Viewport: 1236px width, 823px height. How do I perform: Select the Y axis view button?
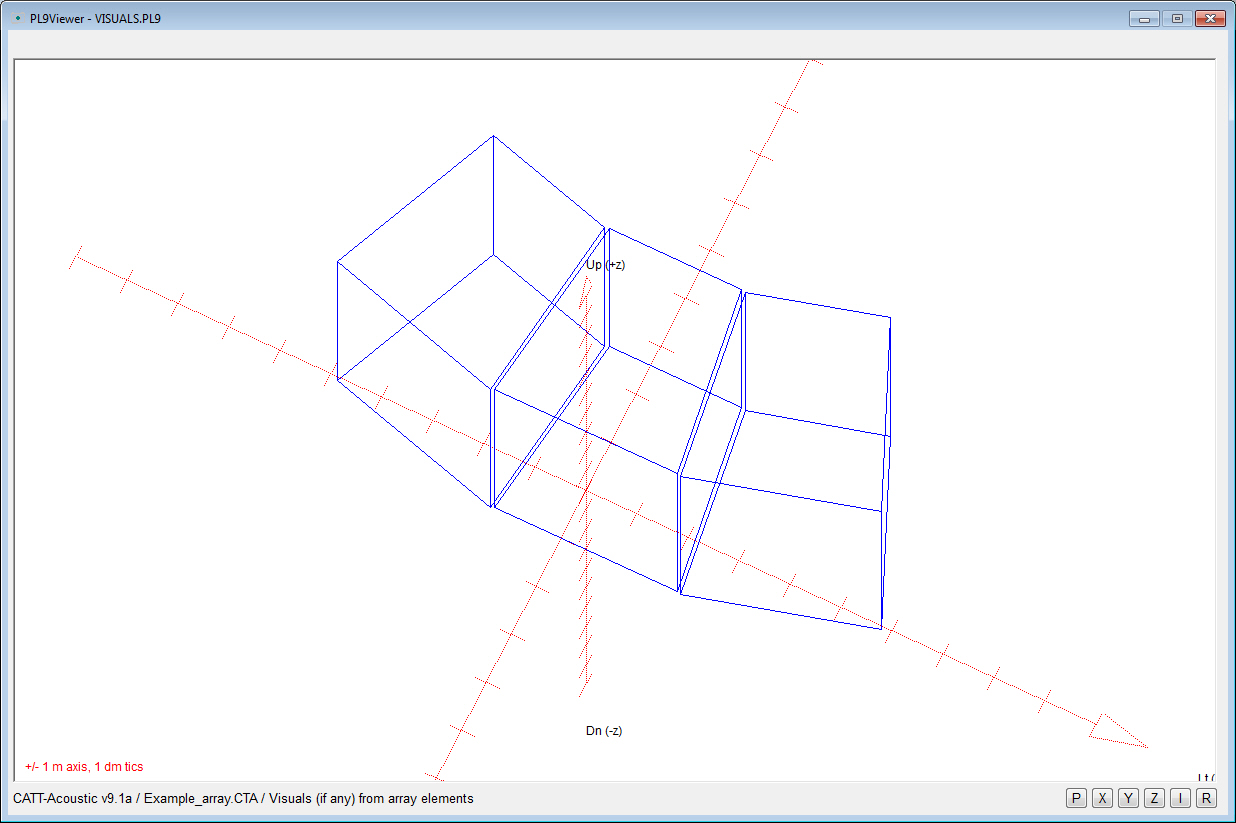coord(1128,798)
